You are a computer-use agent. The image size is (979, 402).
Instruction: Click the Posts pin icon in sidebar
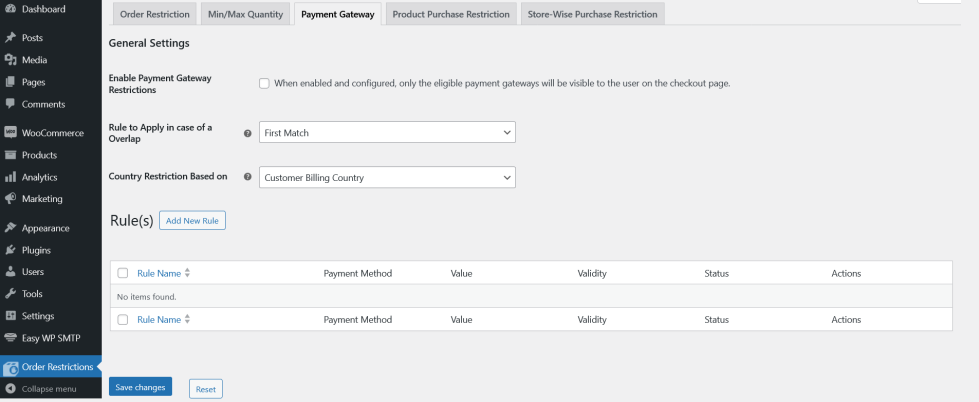(10, 37)
